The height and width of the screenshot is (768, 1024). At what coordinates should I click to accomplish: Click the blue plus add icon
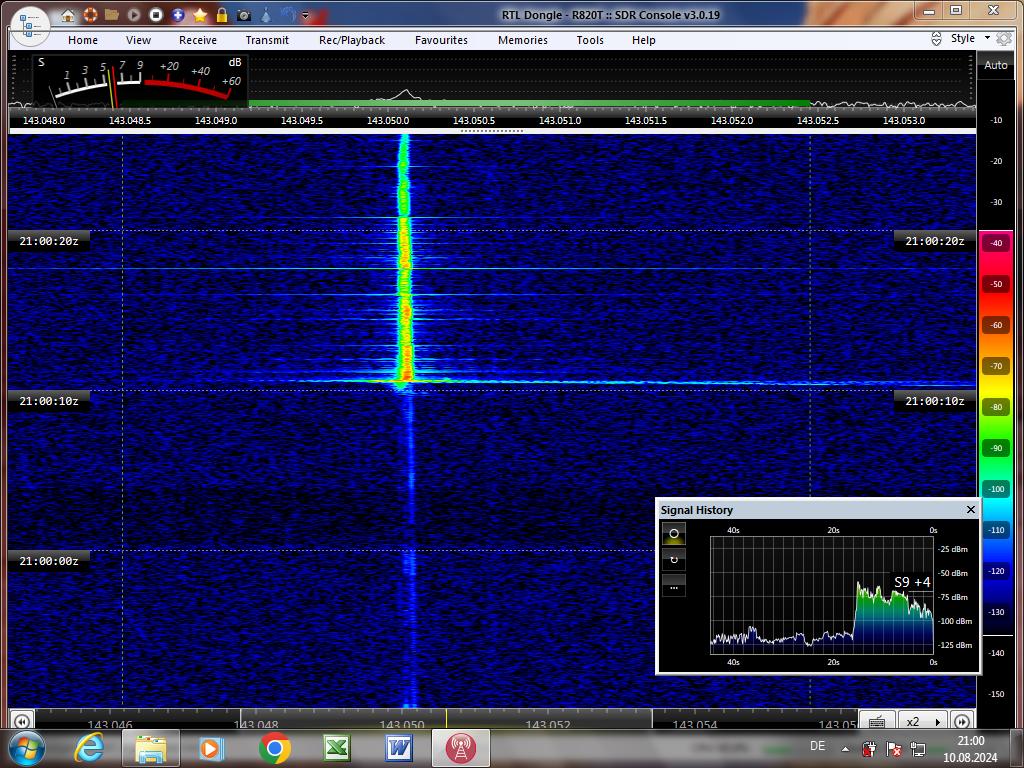click(178, 14)
